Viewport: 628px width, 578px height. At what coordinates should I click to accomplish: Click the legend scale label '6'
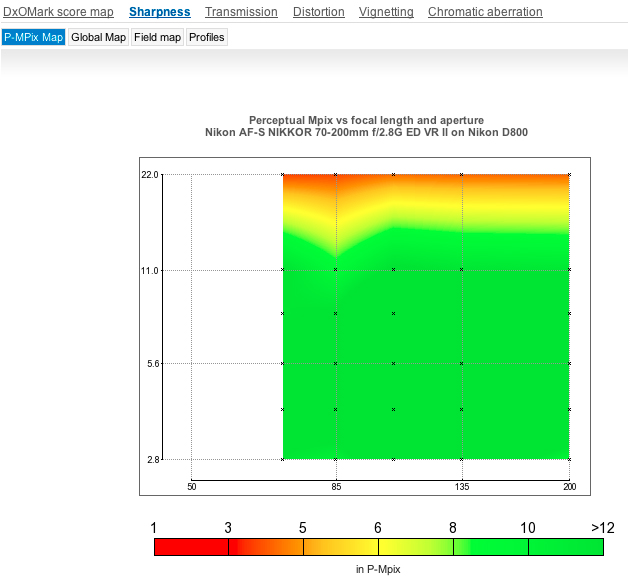(378, 528)
